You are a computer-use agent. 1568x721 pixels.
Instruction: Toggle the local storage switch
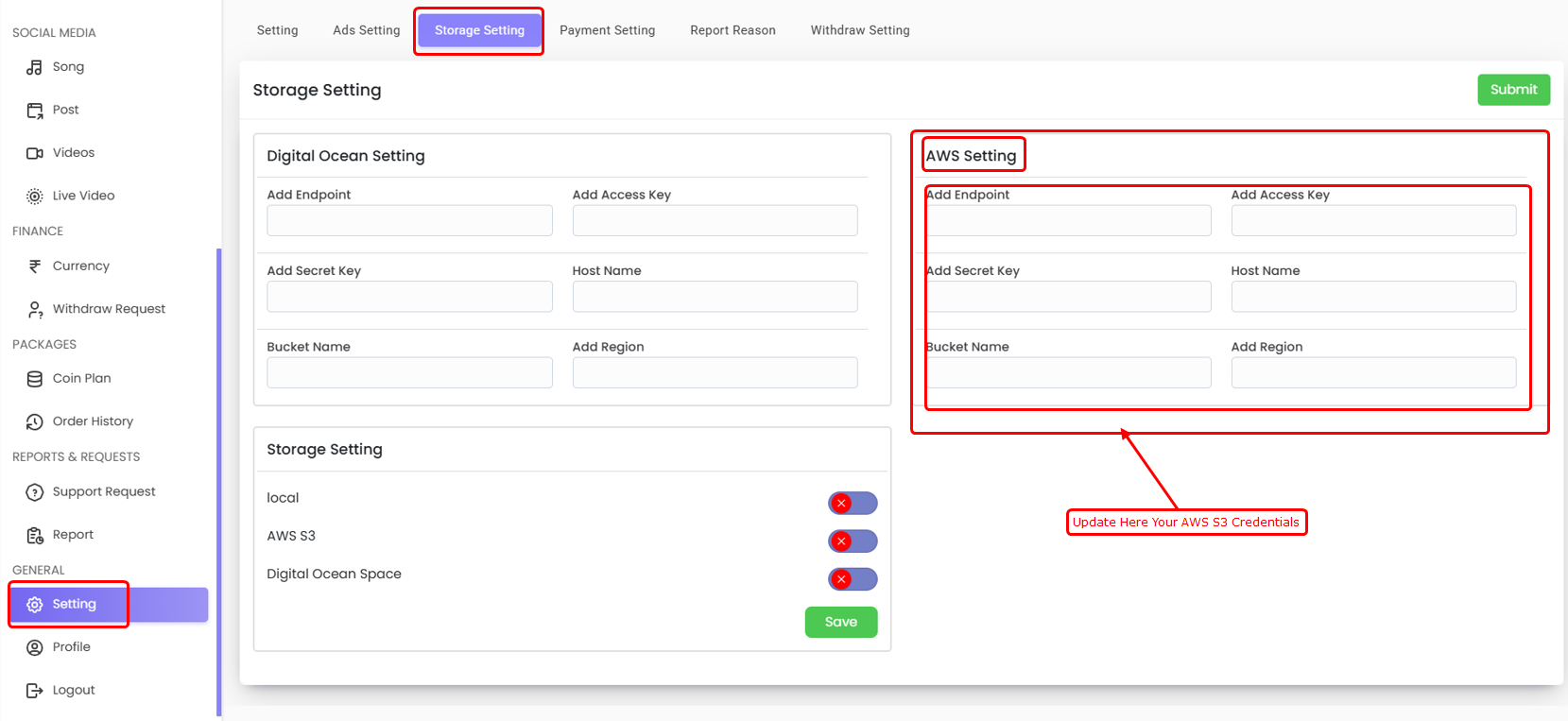[853, 503]
